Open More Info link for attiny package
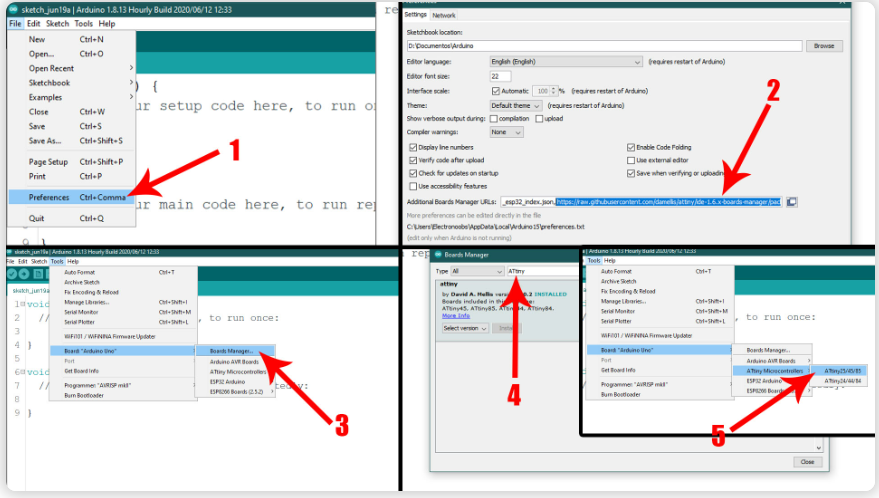This screenshot has width=879, height=498. coord(456,316)
